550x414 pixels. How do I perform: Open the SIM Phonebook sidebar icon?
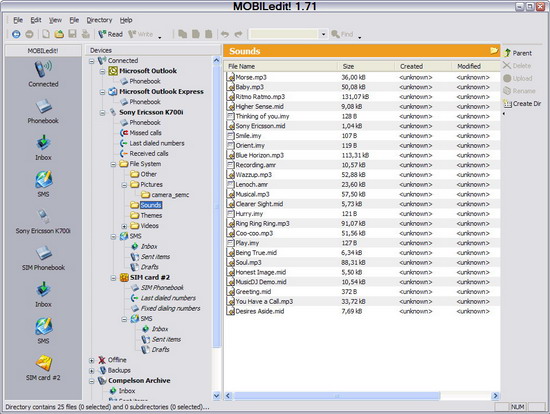tap(43, 258)
